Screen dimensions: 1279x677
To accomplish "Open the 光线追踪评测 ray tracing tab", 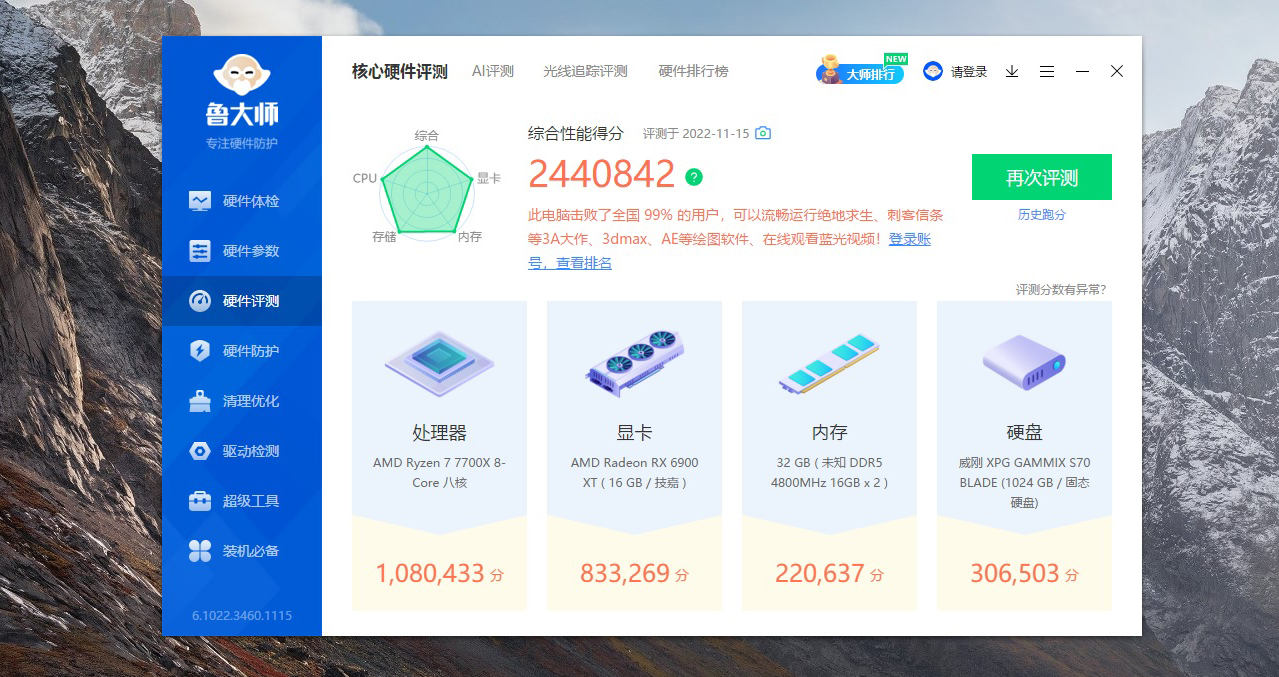I will point(585,71).
